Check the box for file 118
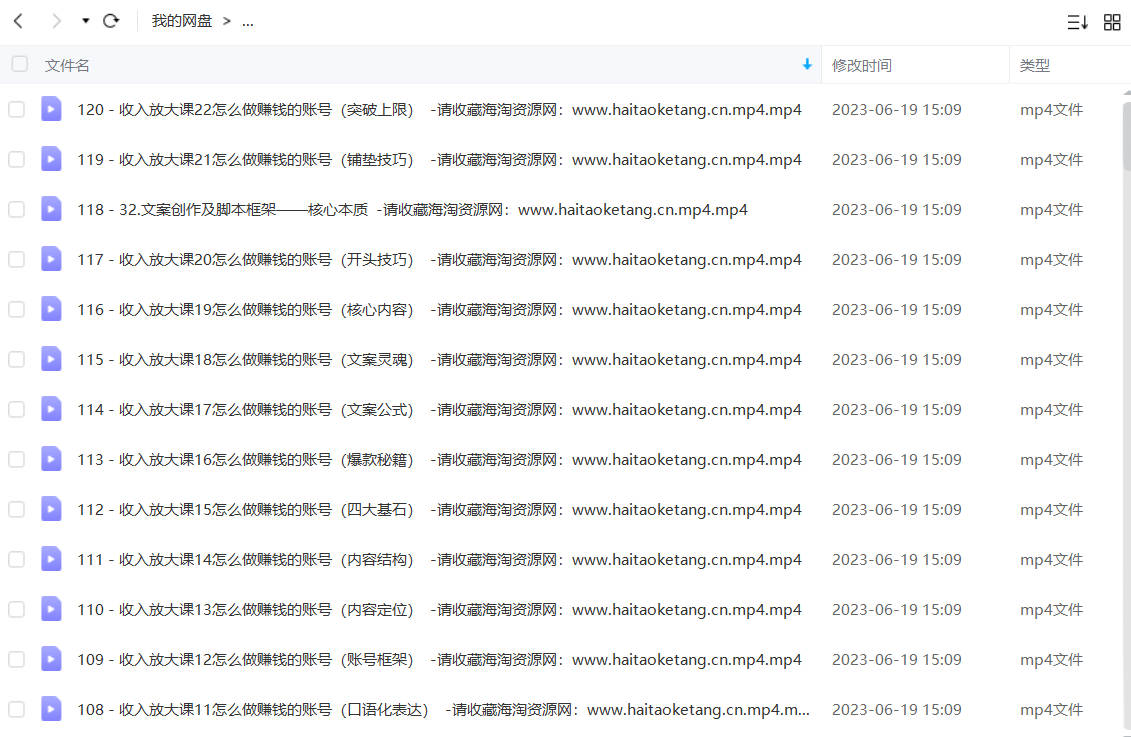The height and width of the screenshot is (737, 1131). click(16, 209)
